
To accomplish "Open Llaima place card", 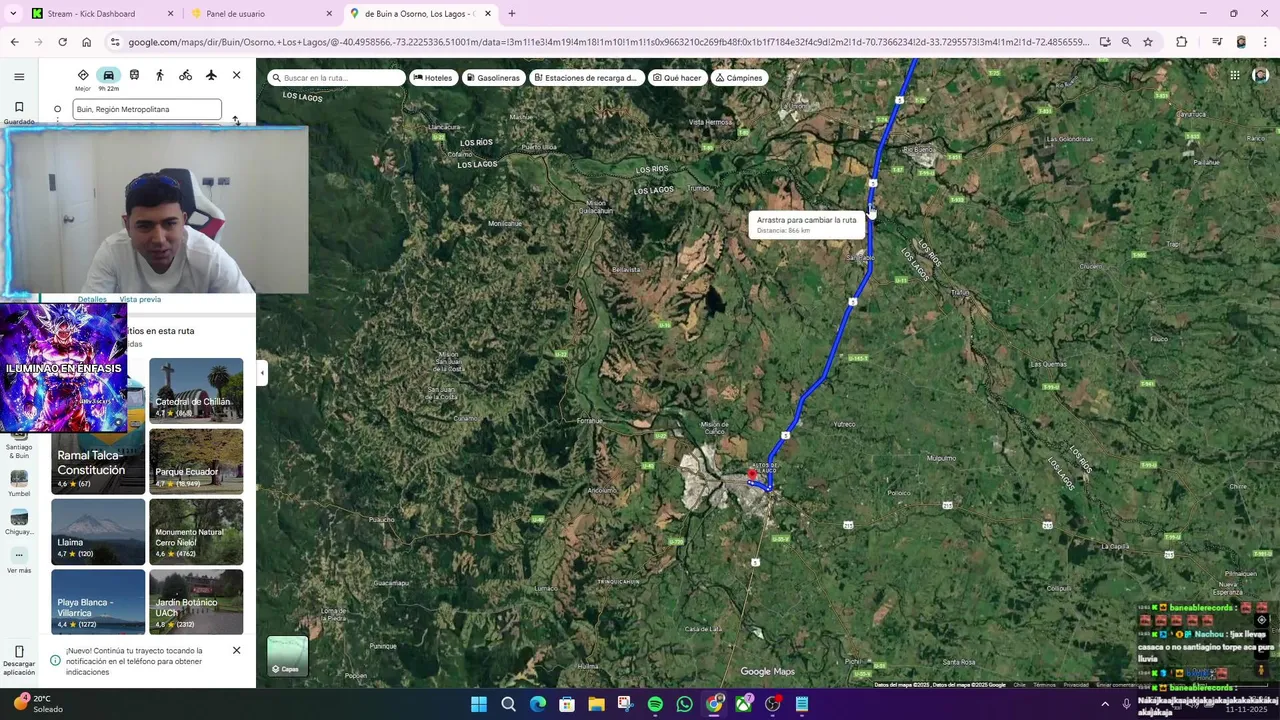I will click(x=98, y=532).
